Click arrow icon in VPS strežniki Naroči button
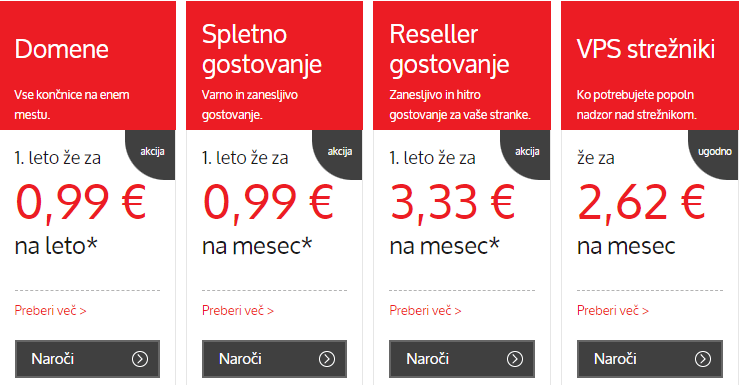The width and height of the screenshot is (739, 385). point(702,359)
